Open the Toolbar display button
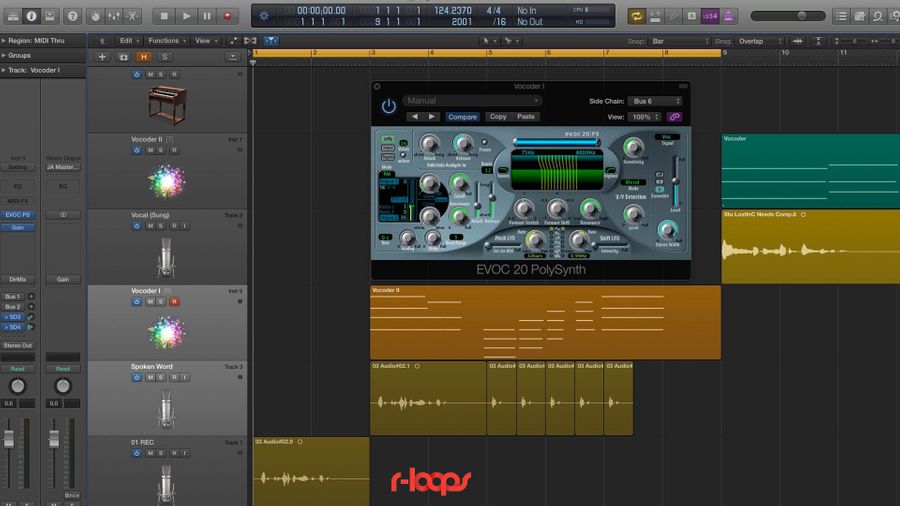The image size is (900, 506). [x=50, y=16]
